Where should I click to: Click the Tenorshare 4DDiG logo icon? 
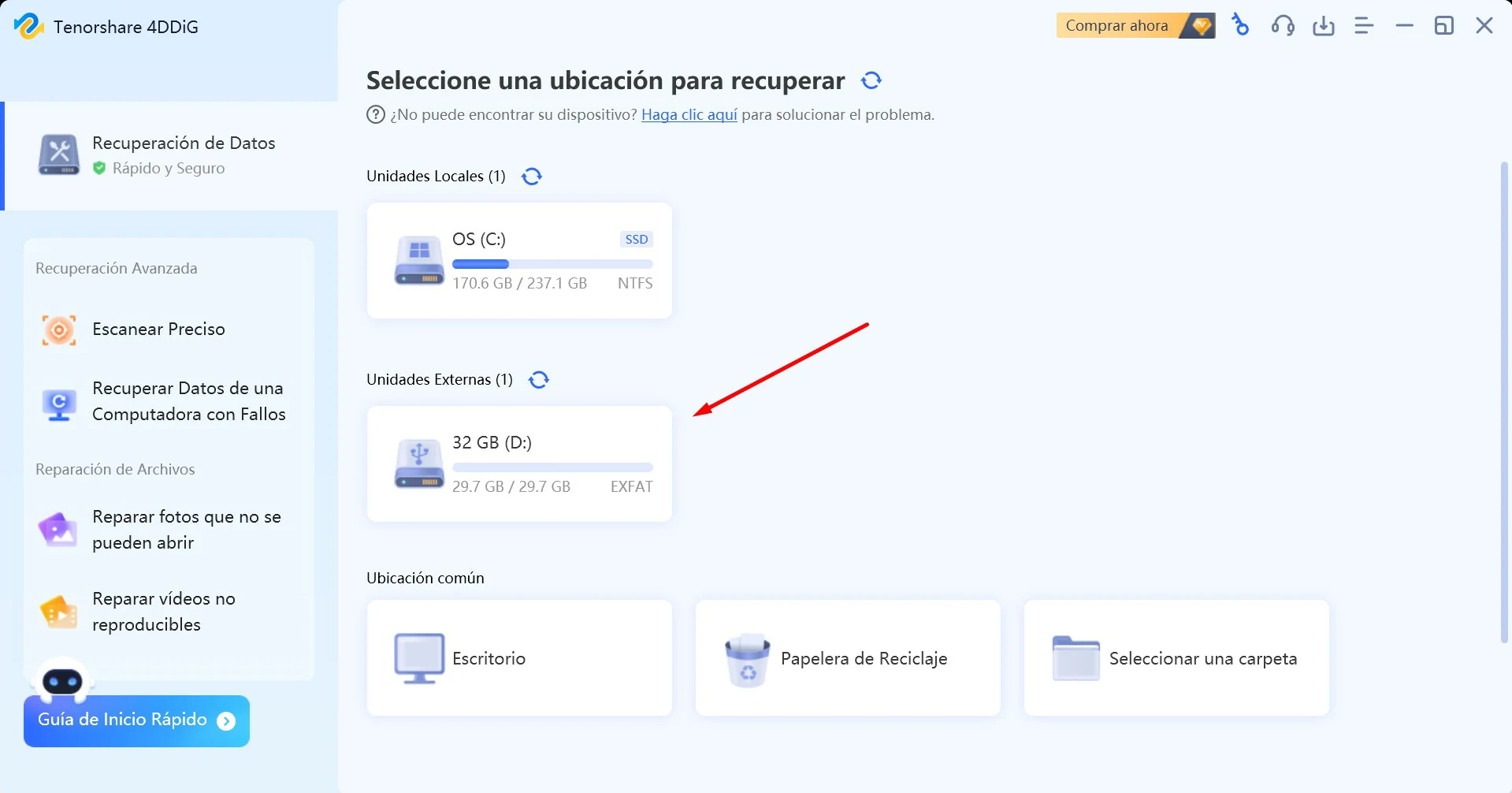[x=28, y=26]
